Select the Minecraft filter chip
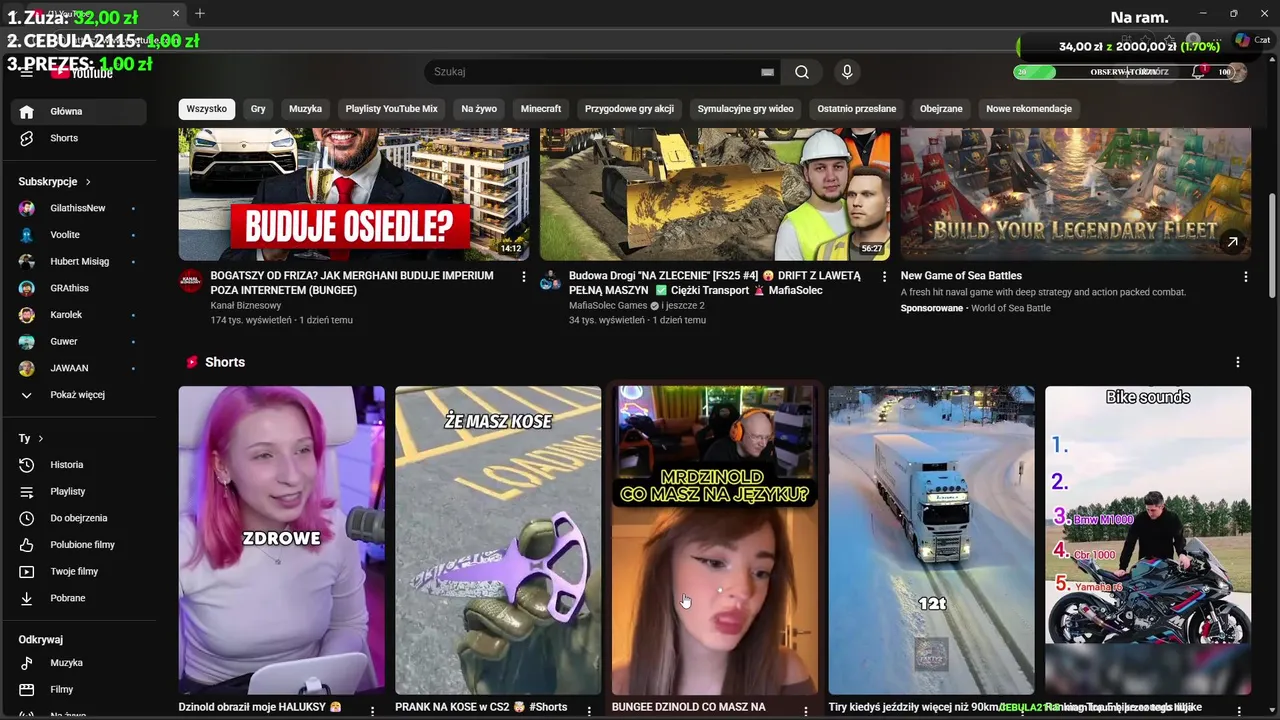This screenshot has height=720, width=1280. [x=541, y=108]
